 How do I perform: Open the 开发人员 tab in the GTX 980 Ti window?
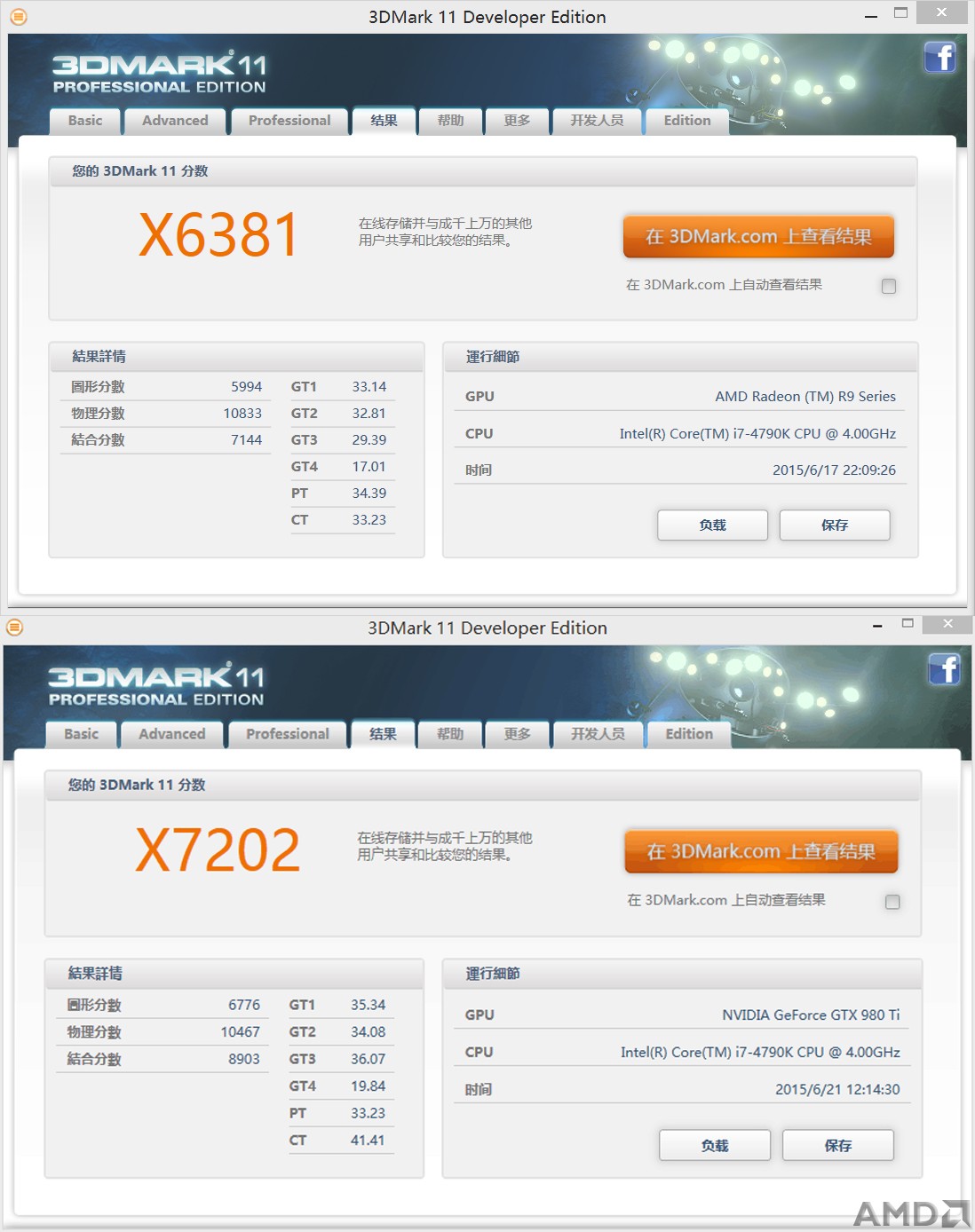point(598,734)
